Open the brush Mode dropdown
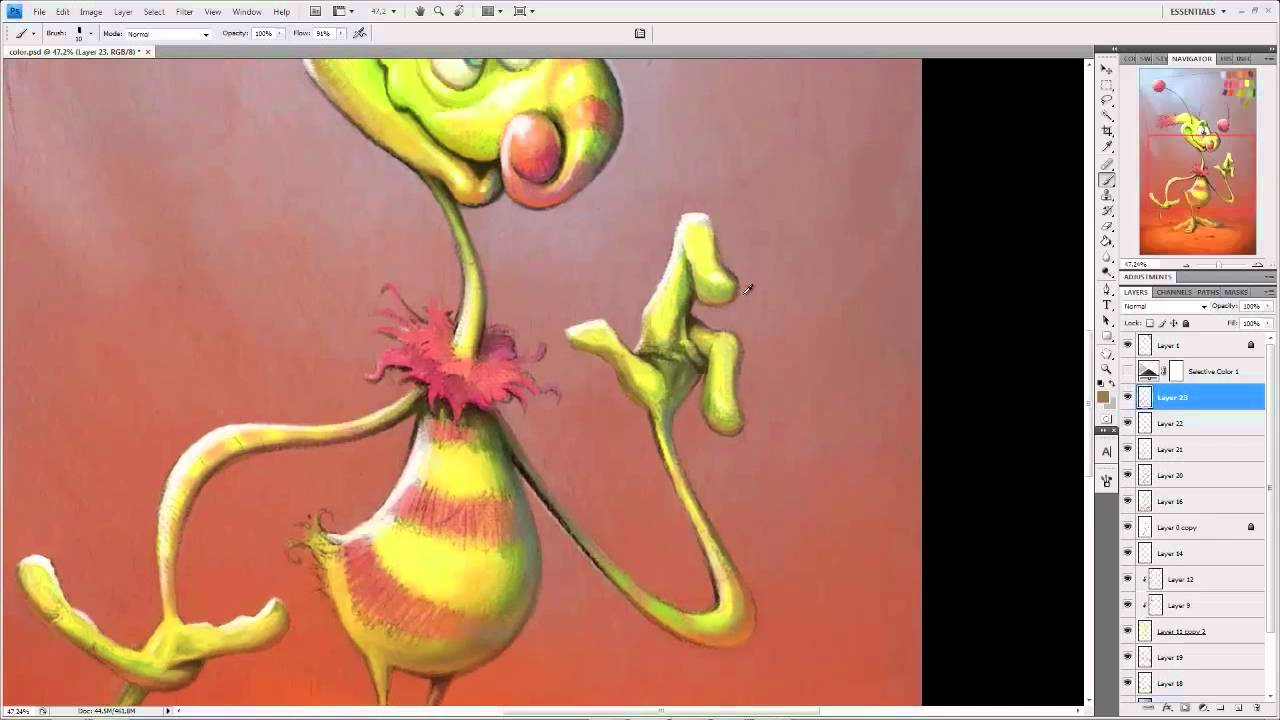 168,34
